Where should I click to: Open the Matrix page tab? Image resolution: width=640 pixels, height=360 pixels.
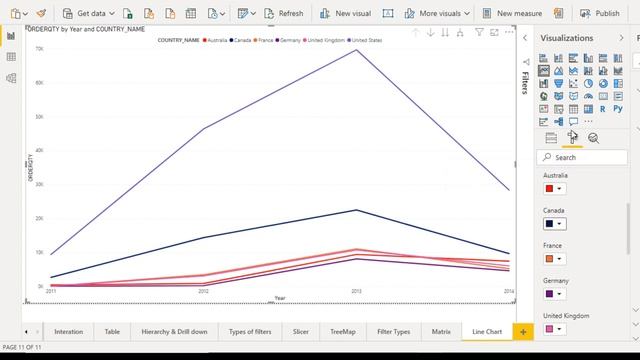tap(441, 332)
